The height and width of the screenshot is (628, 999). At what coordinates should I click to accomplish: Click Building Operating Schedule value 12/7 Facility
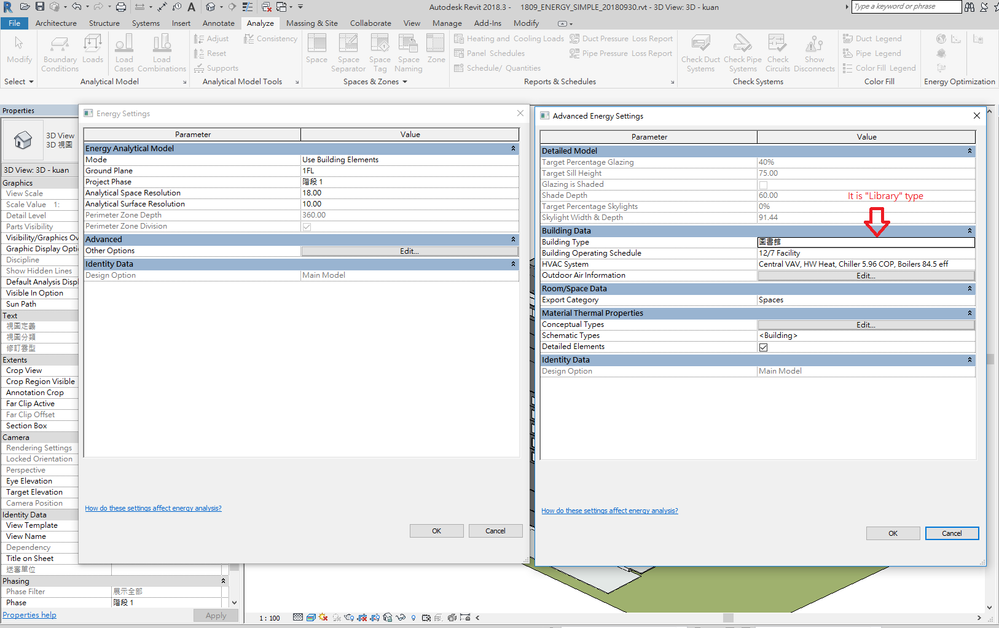pyautogui.click(x=866, y=253)
